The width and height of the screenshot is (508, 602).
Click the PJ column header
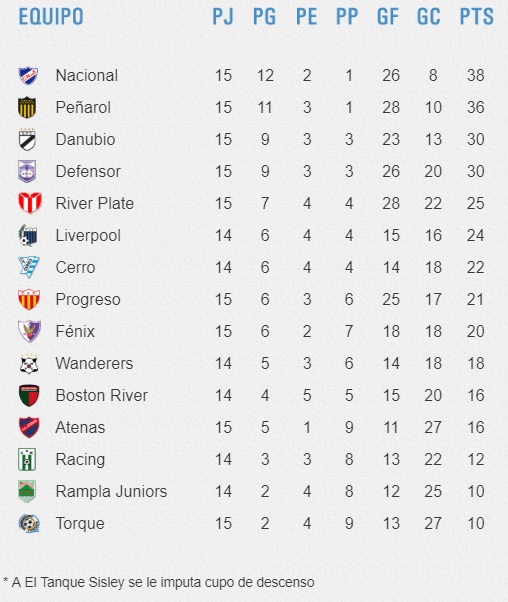(223, 17)
